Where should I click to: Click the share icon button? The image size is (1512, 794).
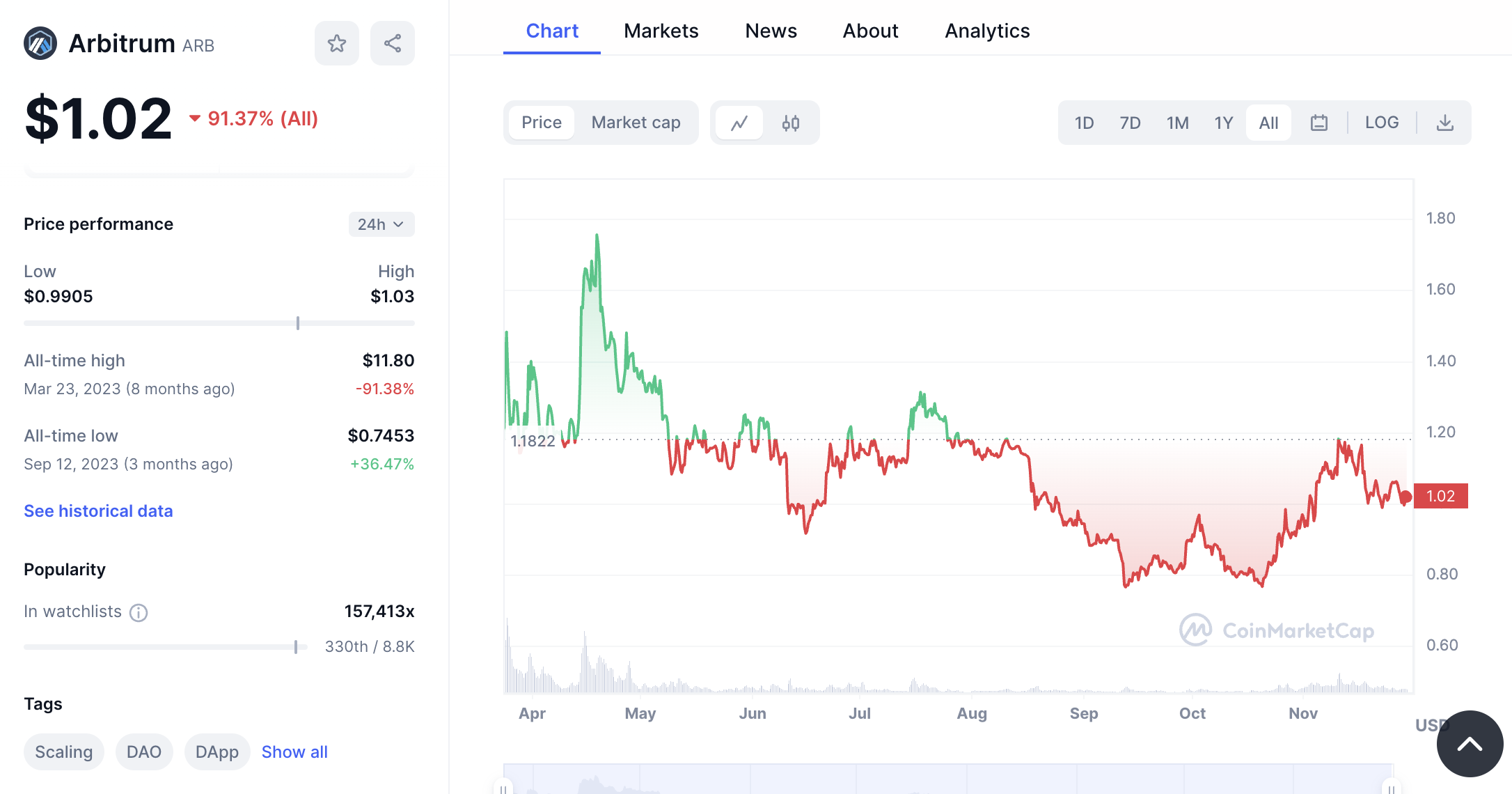pyautogui.click(x=393, y=43)
